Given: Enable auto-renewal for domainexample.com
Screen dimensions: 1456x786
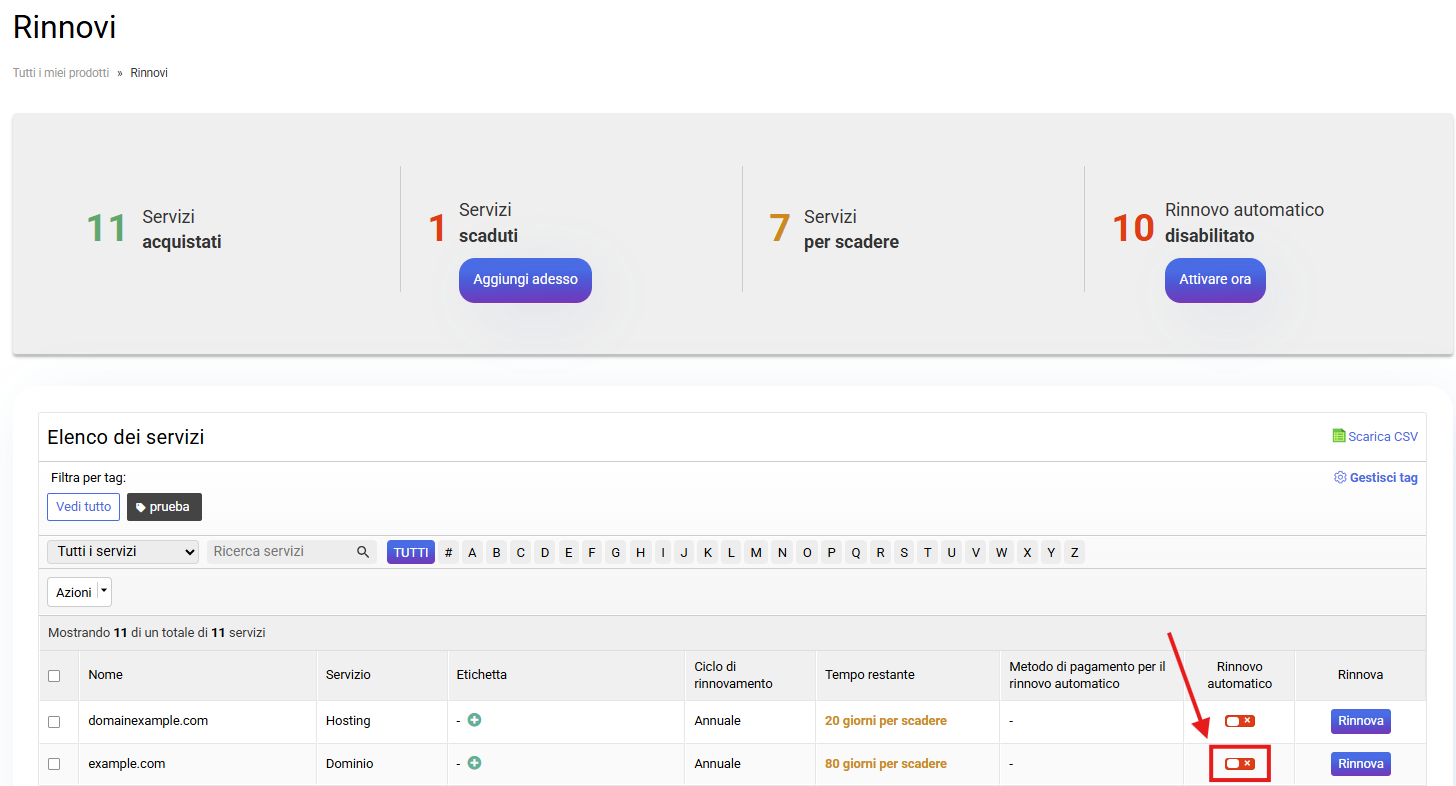Looking at the screenshot, I should pos(1239,721).
